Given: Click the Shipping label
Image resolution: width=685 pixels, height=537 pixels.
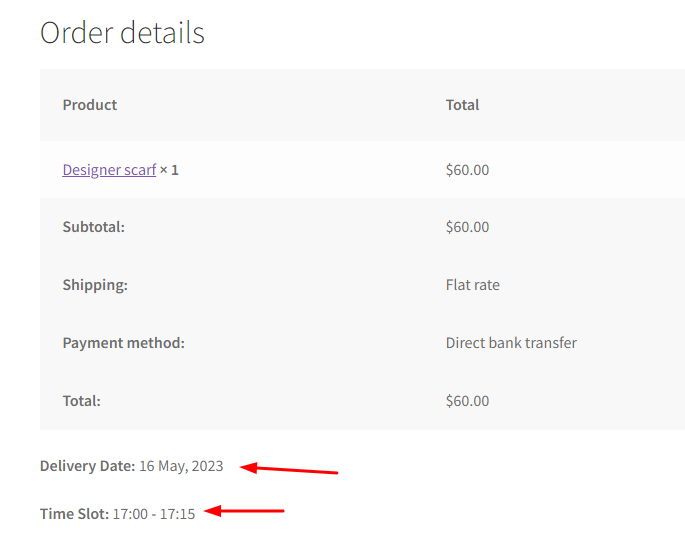Looking at the screenshot, I should click(x=95, y=285).
